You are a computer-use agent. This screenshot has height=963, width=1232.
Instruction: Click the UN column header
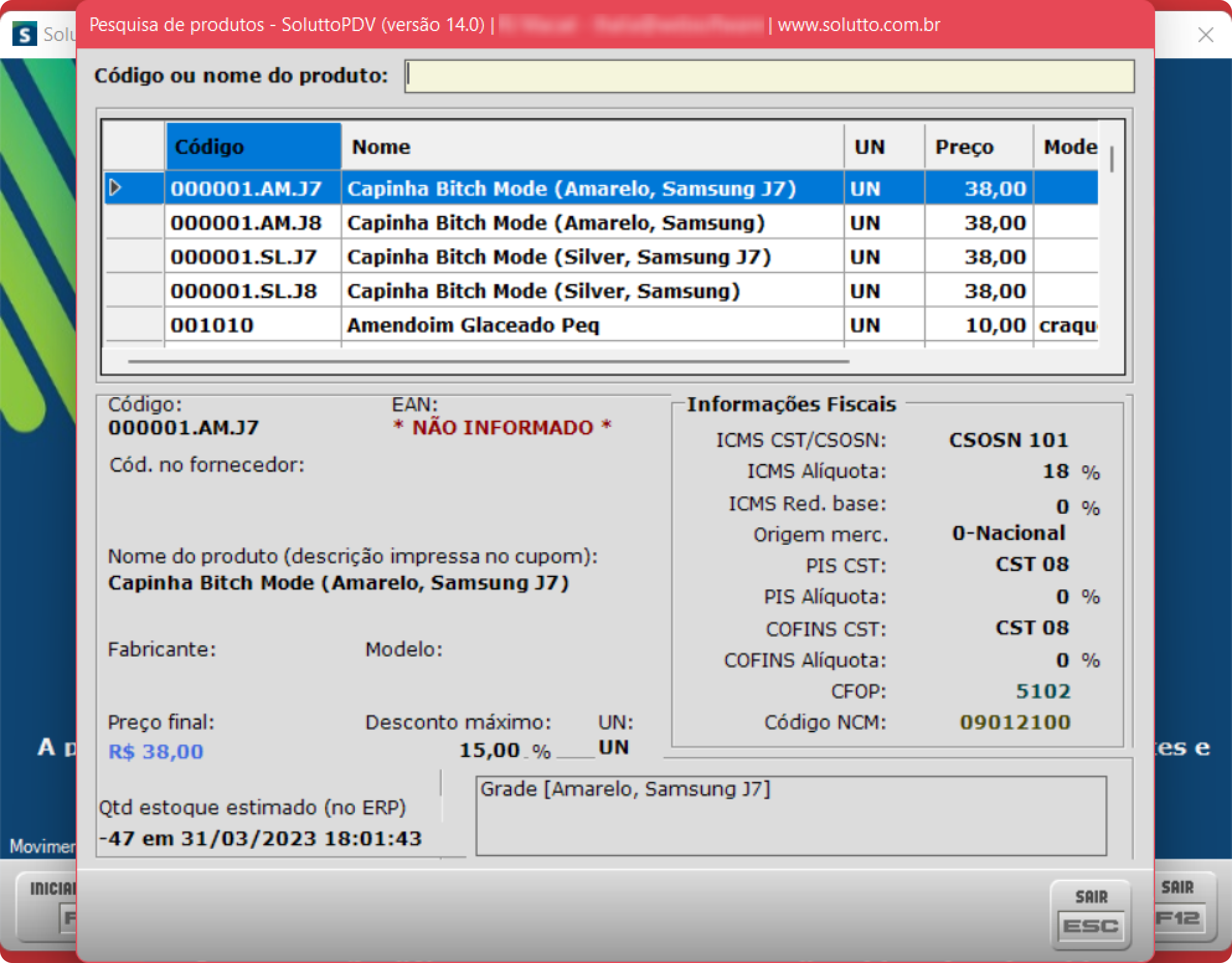click(x=884, y=147)
